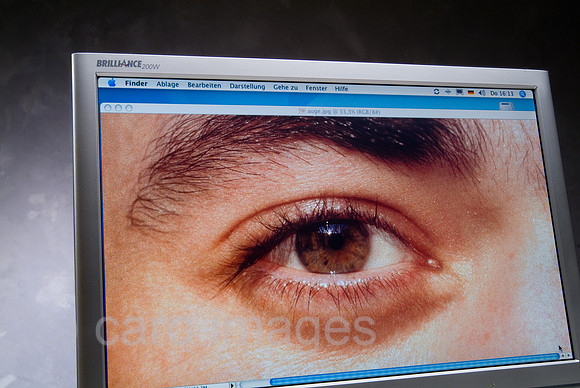Open the Hilfe menu
This screenshot has height=388, width=580.
[341, 89]
